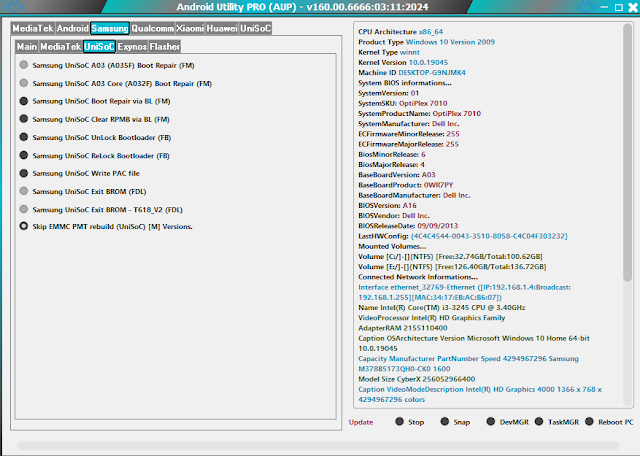The height and width of the screenshot is (456, 640).
Task: Click the Kernel Type winnt line
Action: [x=389, y=52]
